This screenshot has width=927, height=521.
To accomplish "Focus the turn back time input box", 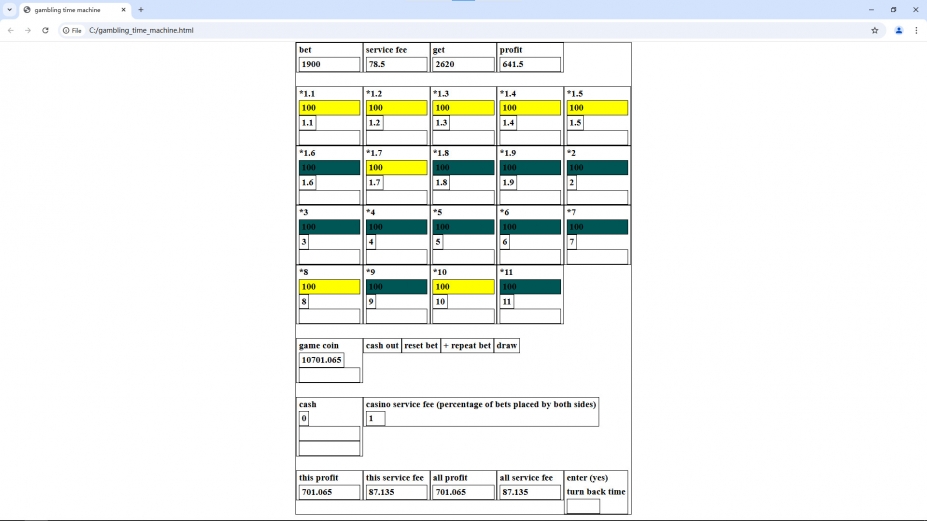I will tap(583, 506).
